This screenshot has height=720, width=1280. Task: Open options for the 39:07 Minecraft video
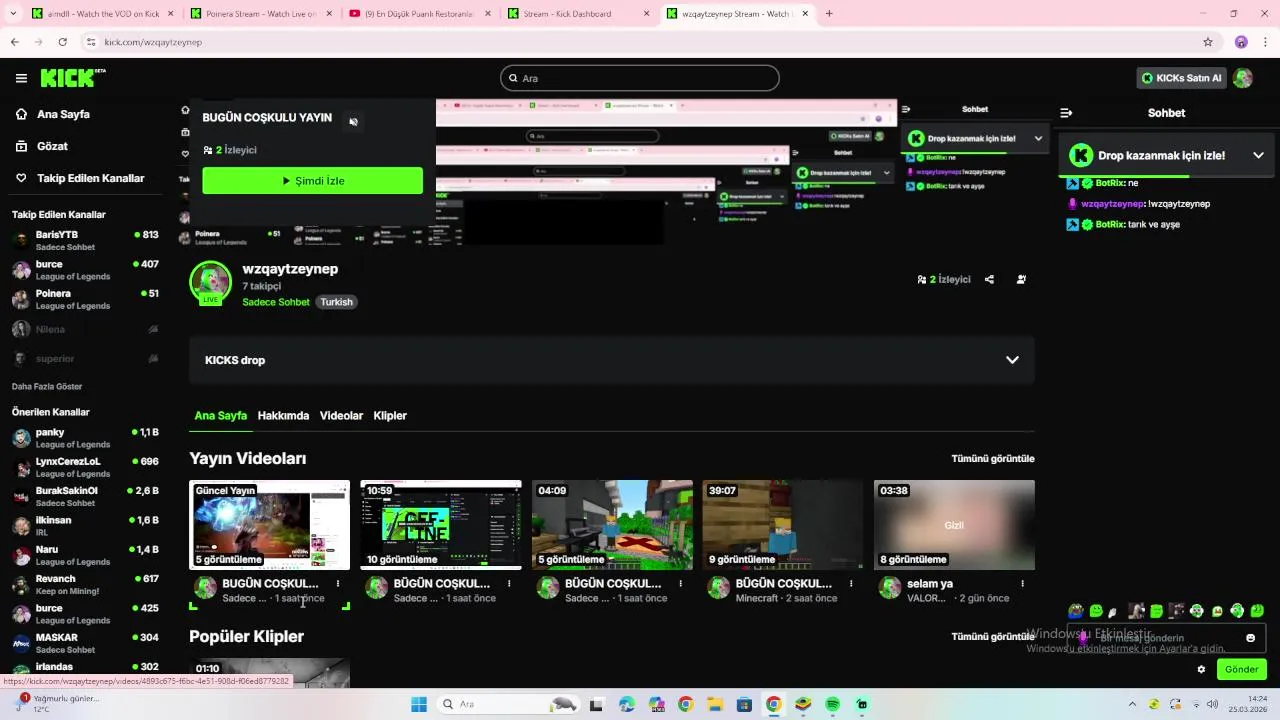(x=851, y=583)
